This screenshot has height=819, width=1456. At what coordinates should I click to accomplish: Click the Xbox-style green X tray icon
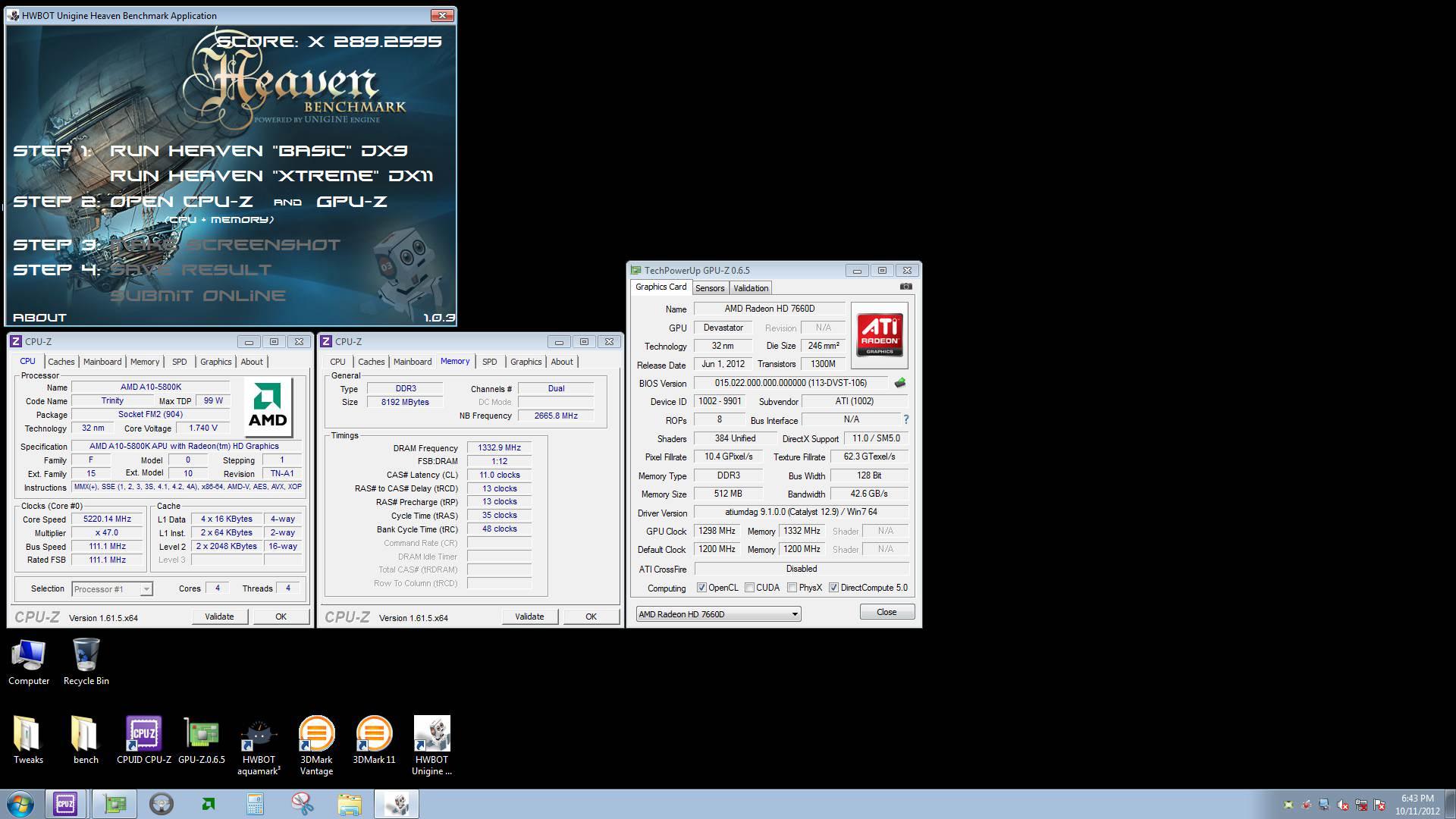click(x=1288, y=805)
